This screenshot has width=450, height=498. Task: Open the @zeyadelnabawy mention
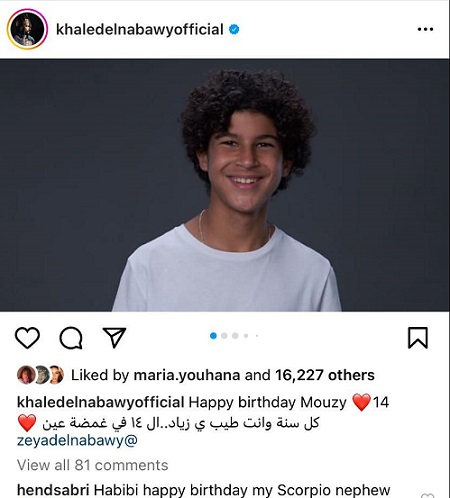coord(77,440)
